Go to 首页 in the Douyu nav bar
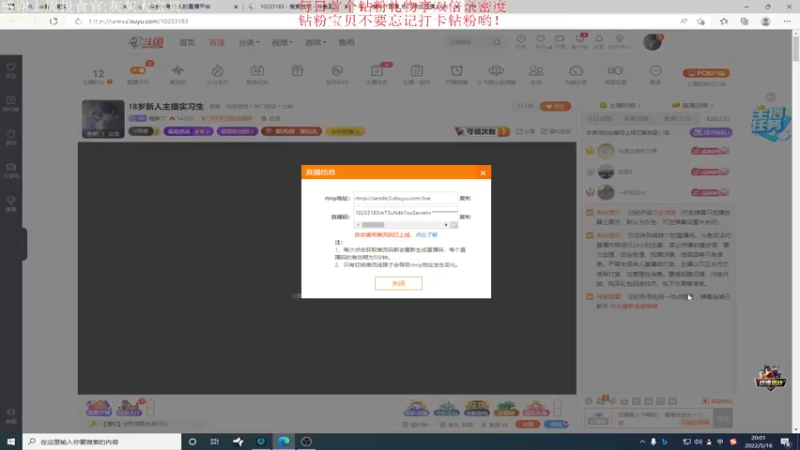The height and width of the screenshot is (450, 800). pyautogui.click(x=187, y=42)
